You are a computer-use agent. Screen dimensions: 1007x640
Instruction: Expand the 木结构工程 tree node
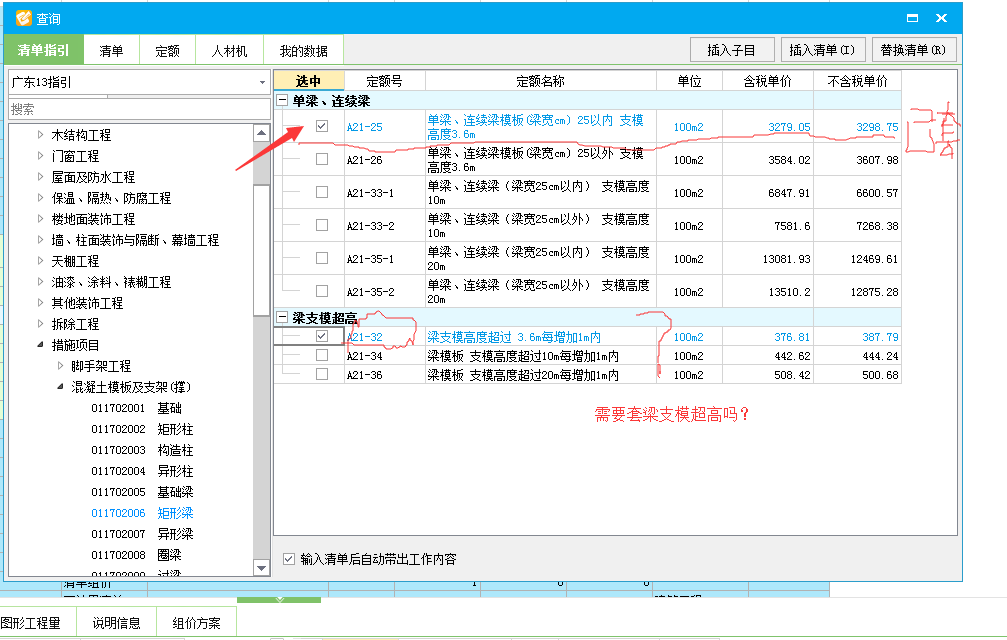coord(40,135)
